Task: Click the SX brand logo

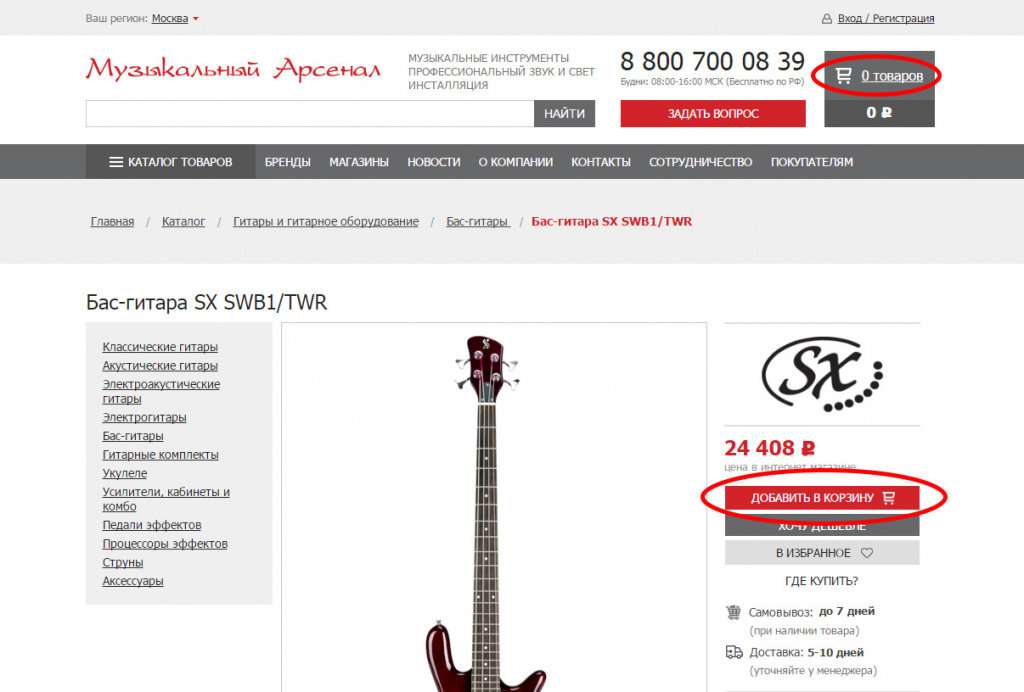Action: [822, 374]
